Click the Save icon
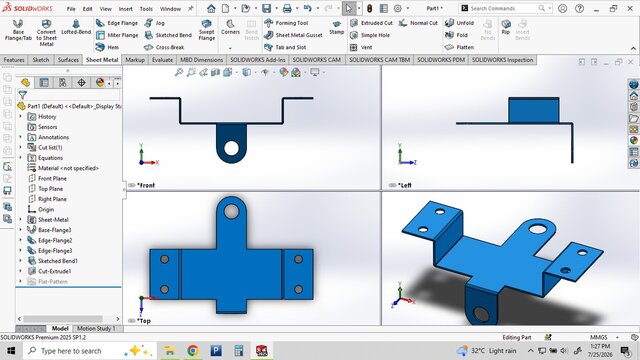 pyautogui.click(x=266, y=8)
